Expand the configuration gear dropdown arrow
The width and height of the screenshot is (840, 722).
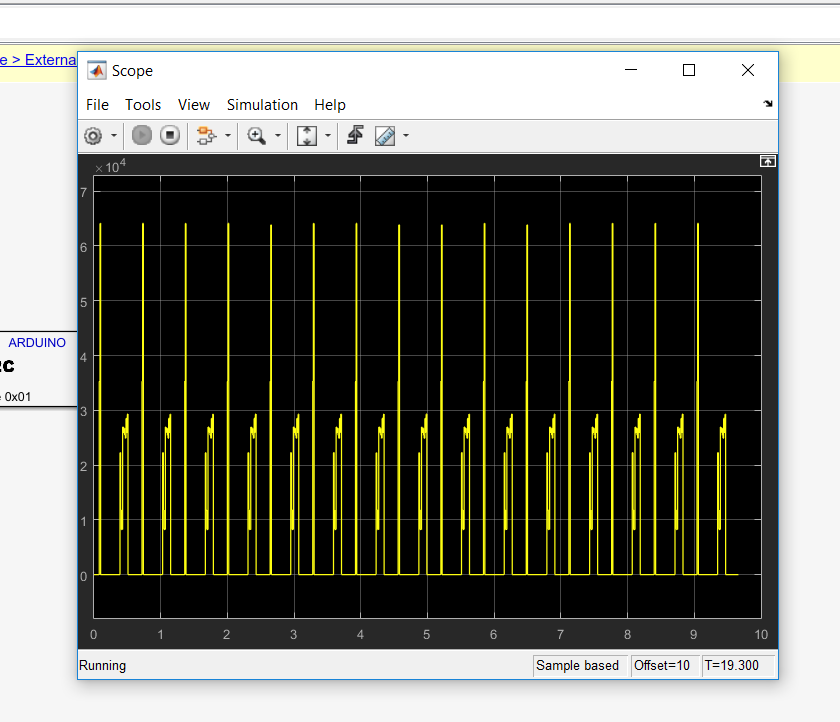point(114,136)
